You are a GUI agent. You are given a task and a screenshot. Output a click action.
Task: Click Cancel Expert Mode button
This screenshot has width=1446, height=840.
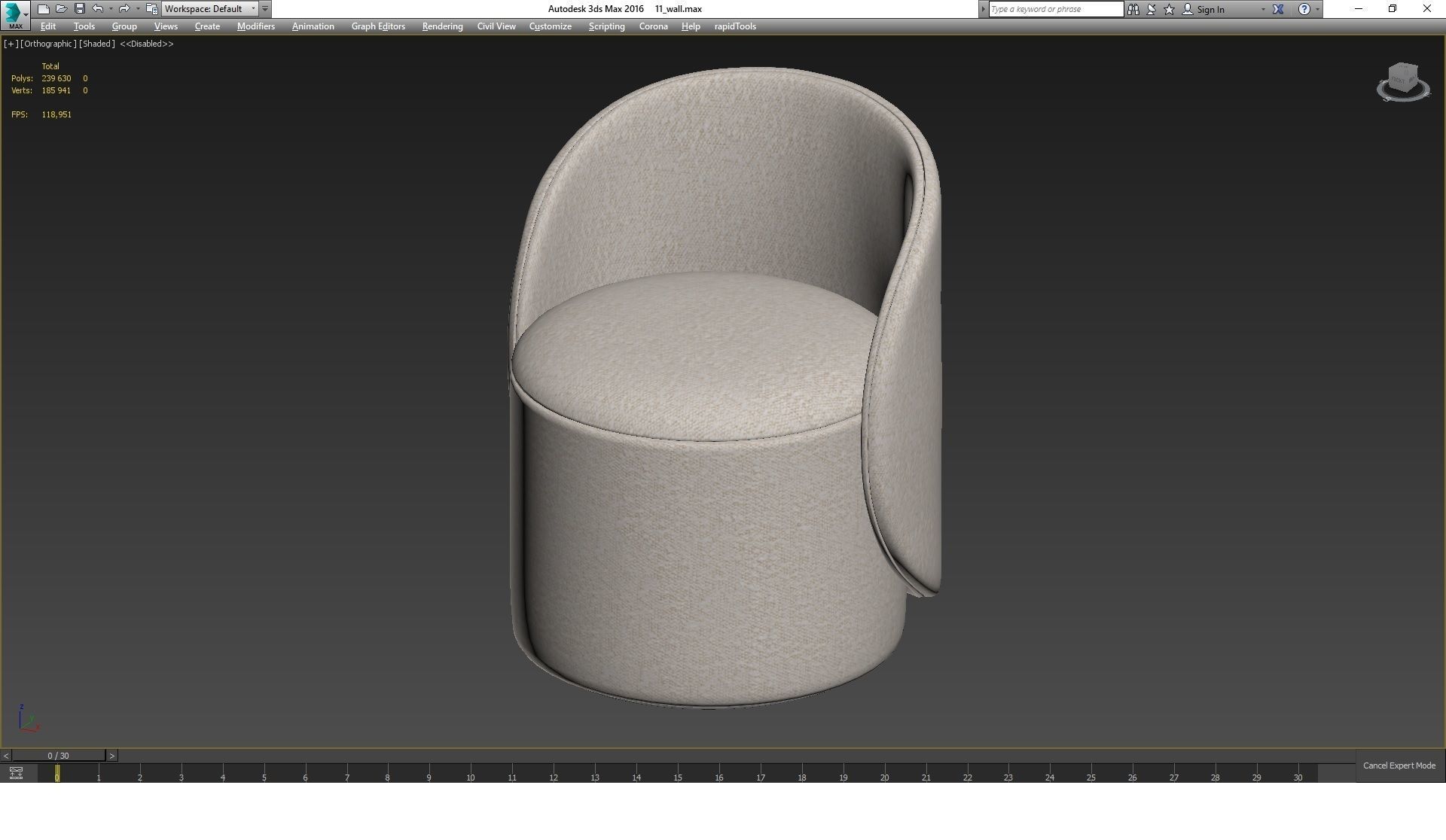(1399, 765)
